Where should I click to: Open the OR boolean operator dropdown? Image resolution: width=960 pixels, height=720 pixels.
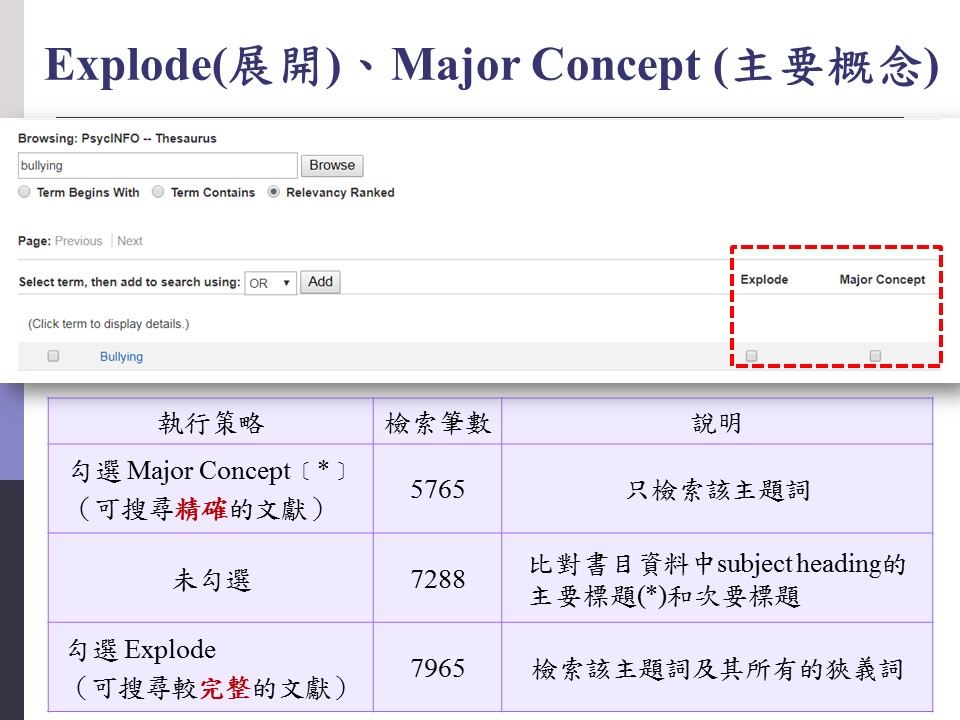pyautogui.click(x=271, y=283)
